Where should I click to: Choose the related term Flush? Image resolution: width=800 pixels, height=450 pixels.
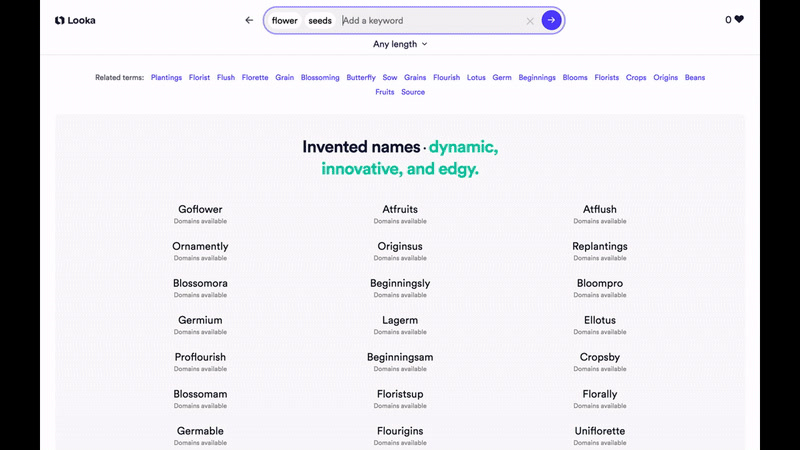(226, 78)
